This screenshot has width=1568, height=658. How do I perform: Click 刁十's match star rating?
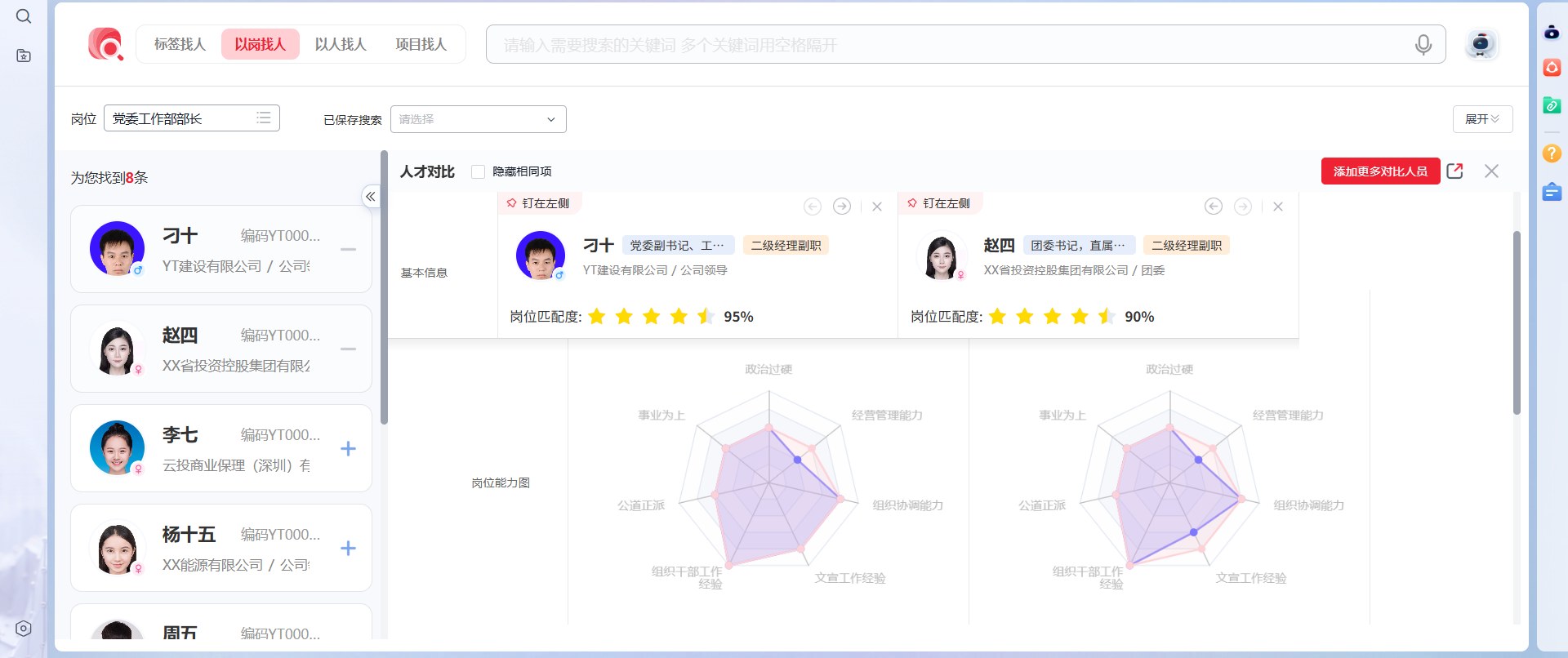point(651,316)
